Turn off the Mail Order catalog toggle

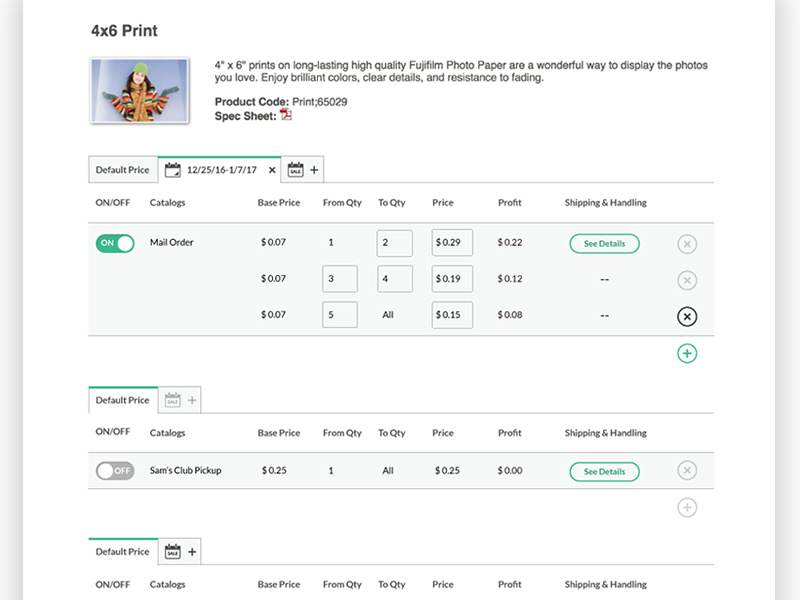point(115,243)
